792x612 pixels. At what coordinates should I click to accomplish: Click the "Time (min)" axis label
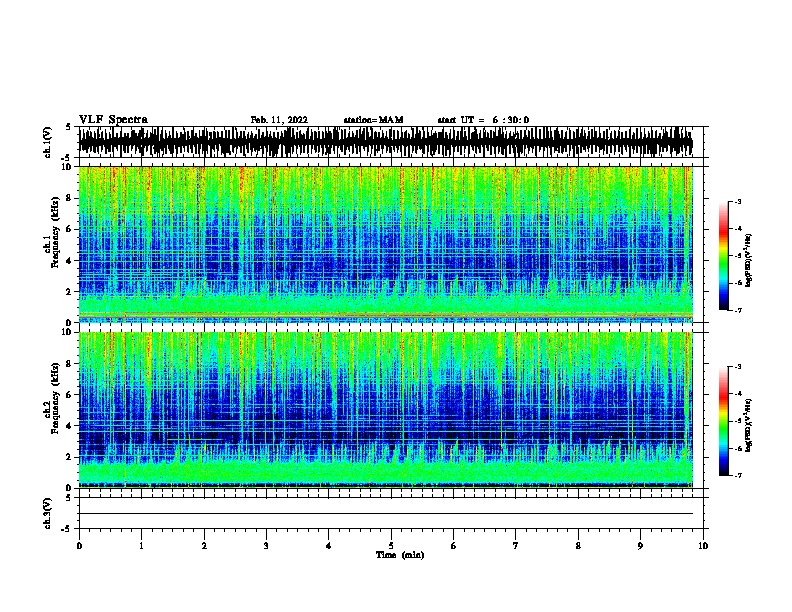point(400,555)
